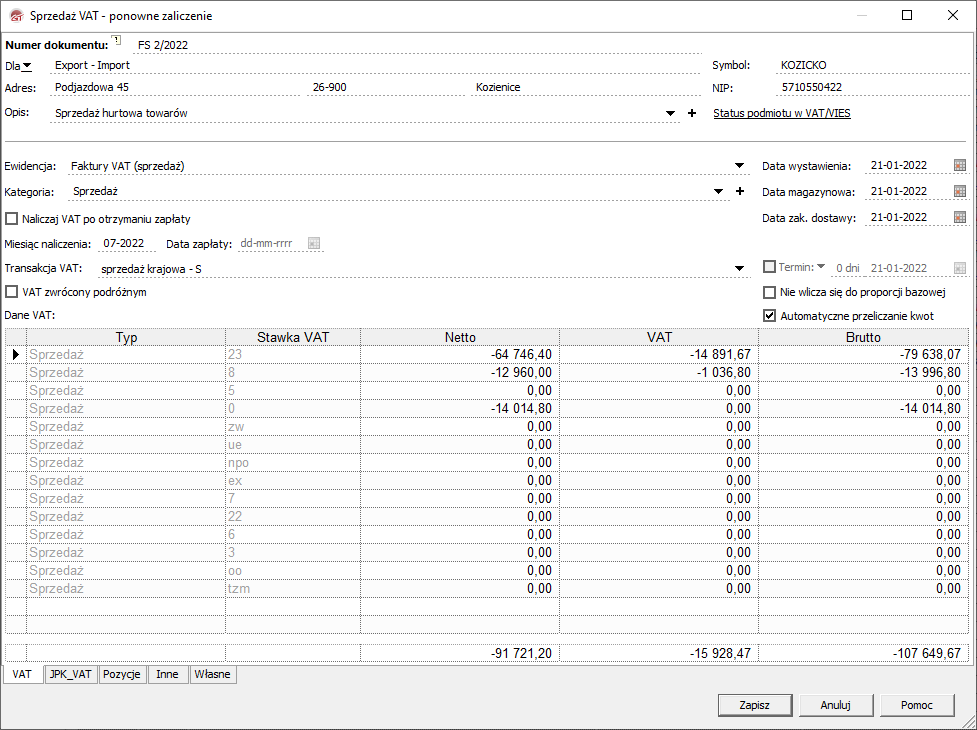Click city field Kozienice
977x730 pixels.
pos(585,87)
